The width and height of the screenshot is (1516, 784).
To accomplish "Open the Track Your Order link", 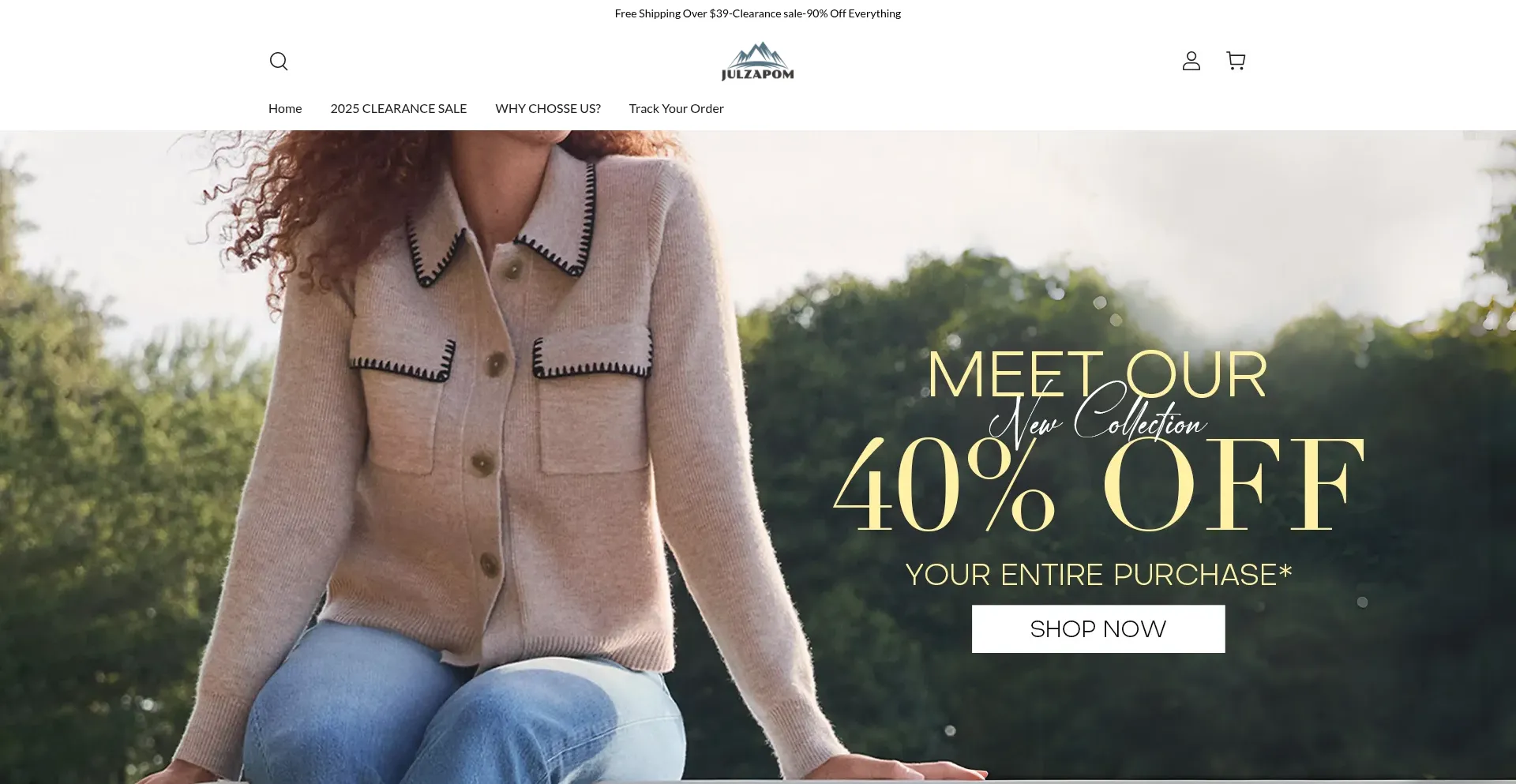I will [677, 108].
